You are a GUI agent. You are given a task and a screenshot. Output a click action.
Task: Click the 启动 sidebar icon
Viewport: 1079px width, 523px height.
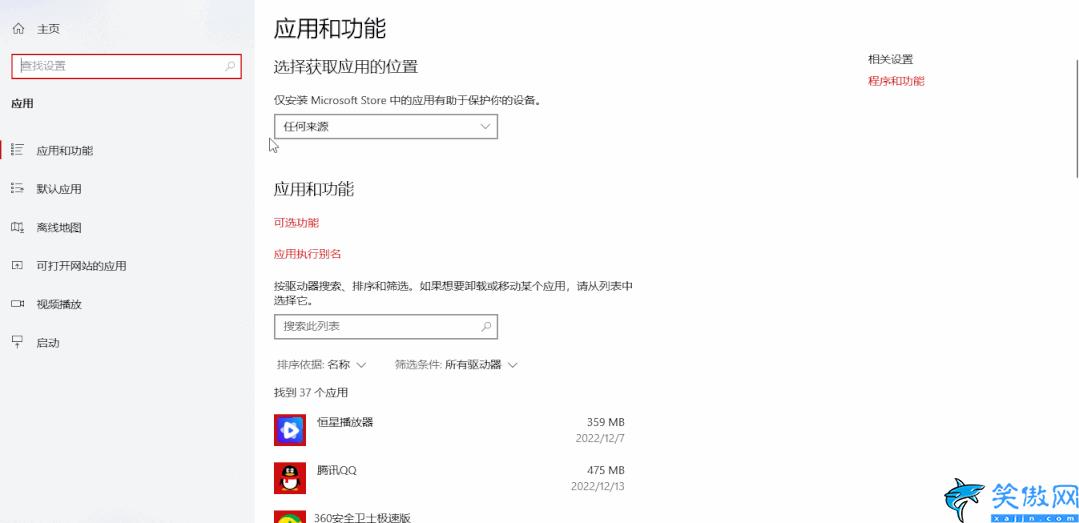18,342
